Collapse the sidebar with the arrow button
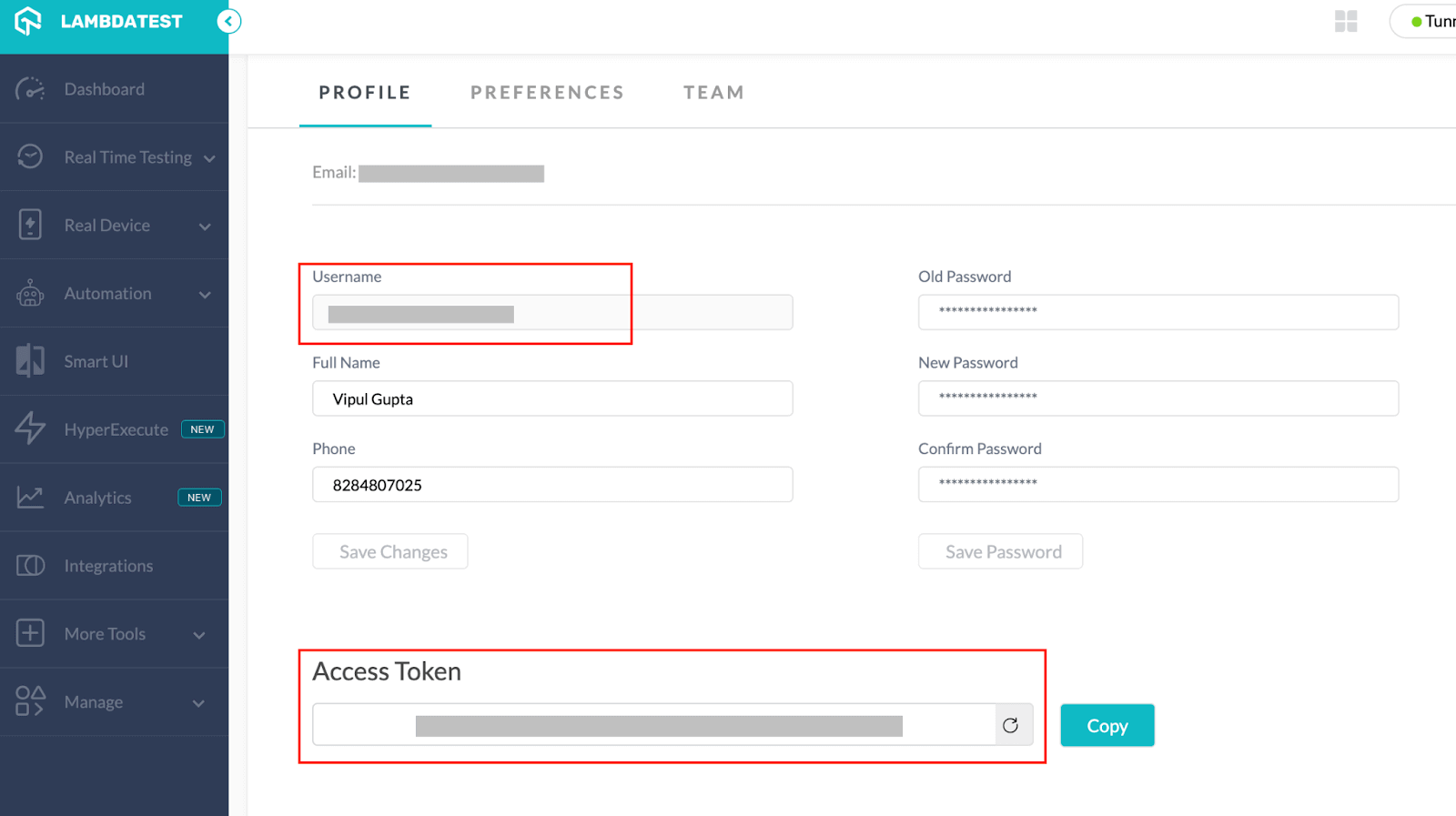Image resolution: width=1456 pixels, height=816 pixels. tap(229, 21)
